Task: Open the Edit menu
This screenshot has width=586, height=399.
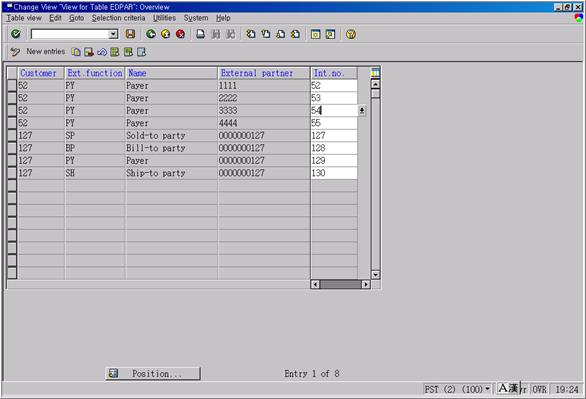Action: click(55, 18)
